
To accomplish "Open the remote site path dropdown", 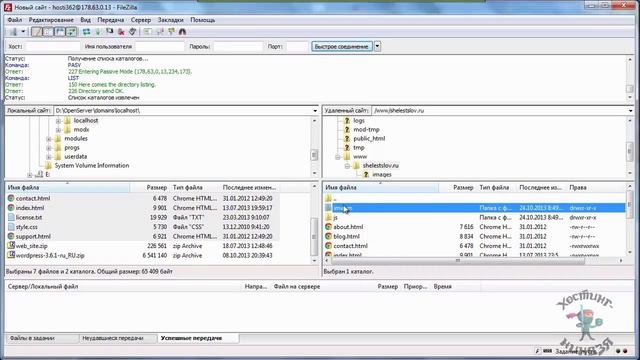I will pyautogui.click(x=630, y=111).
